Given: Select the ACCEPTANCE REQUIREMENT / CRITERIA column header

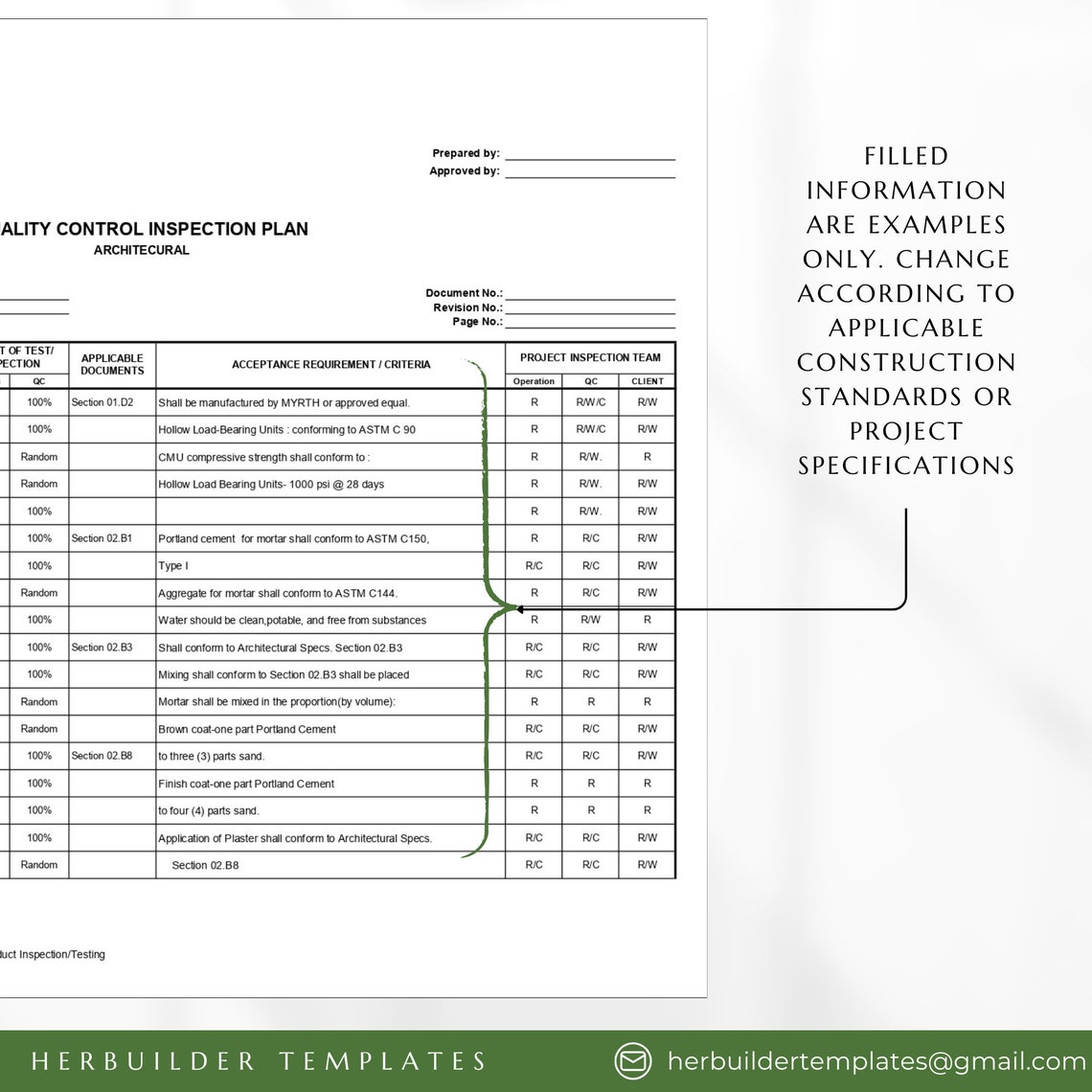Looking at the screenshot, I should [330, 364].
